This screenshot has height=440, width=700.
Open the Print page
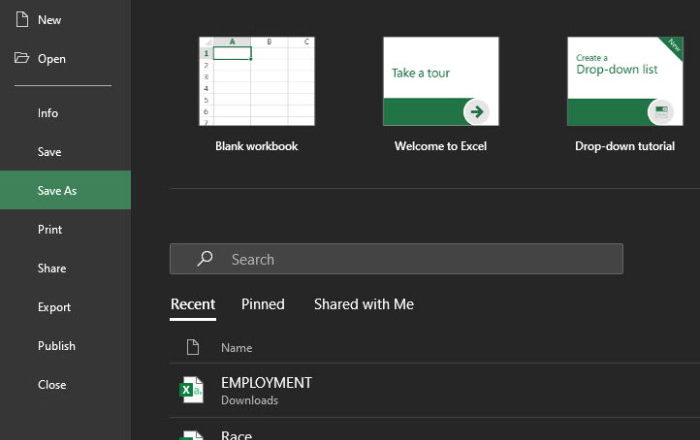point(50,229)
